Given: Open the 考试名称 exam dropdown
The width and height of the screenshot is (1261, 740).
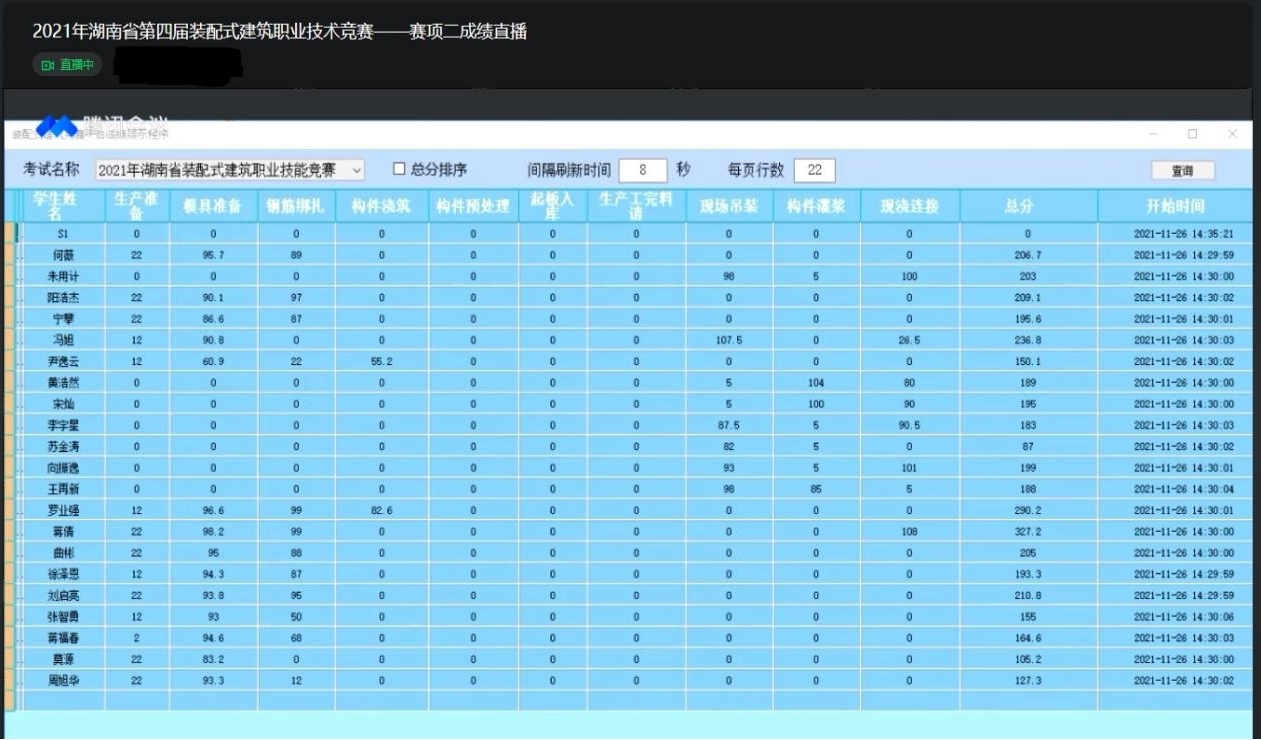Looking at the screenshot, I should (x=357, y=171).
